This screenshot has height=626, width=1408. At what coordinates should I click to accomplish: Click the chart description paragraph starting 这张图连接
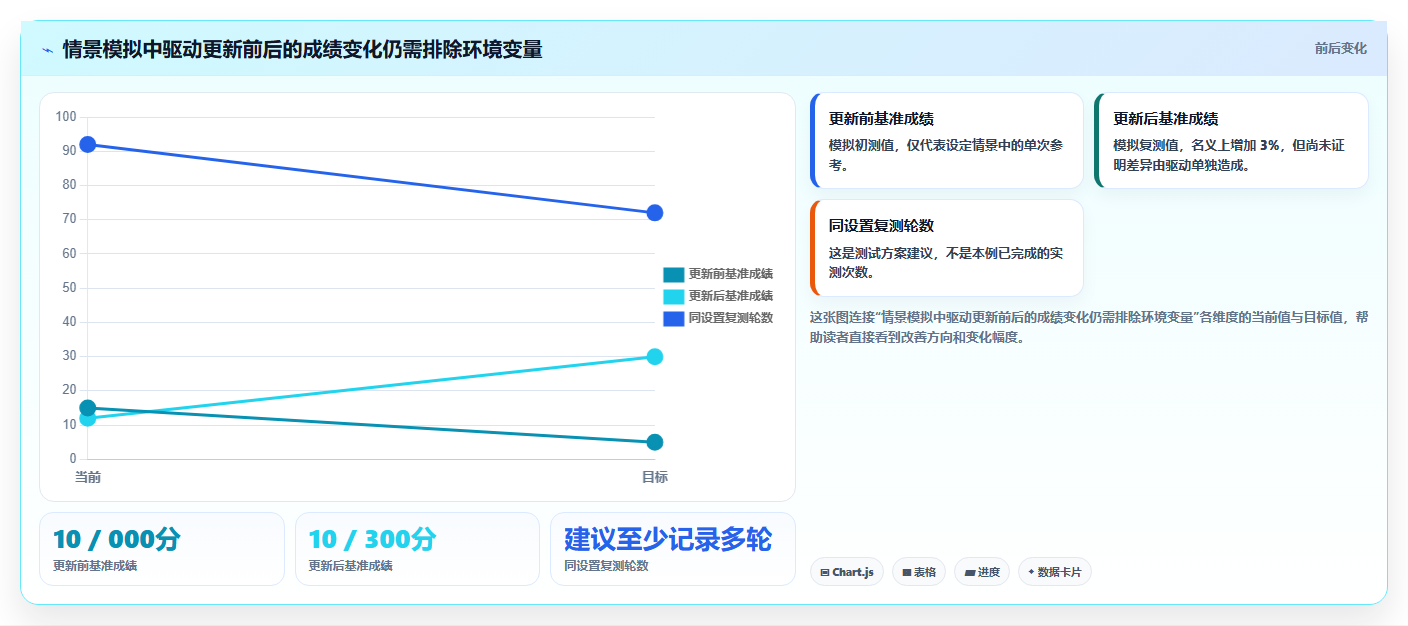point(1089,327)
